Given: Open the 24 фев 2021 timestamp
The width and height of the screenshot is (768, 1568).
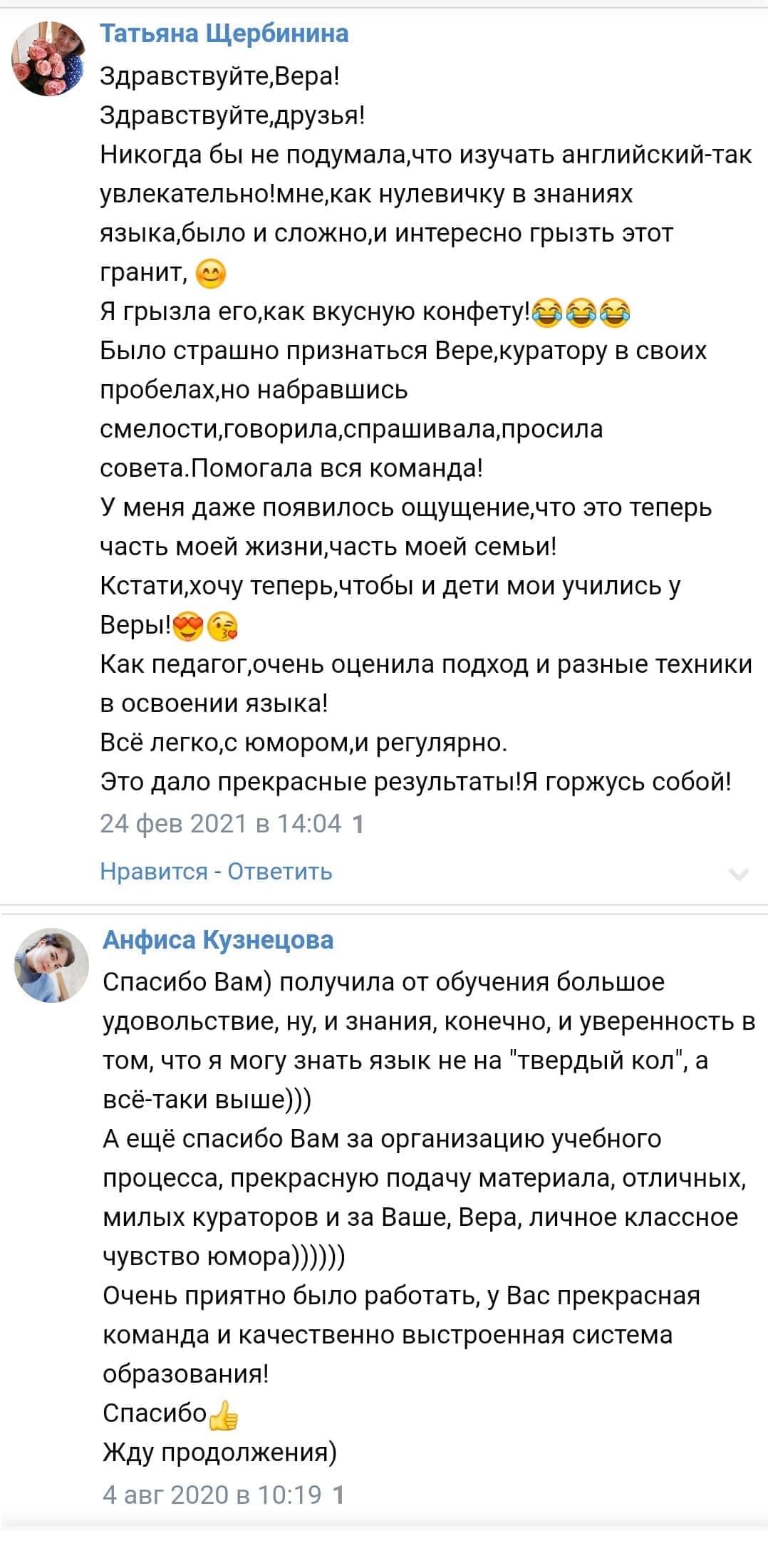Looking at the screenshot, I should (221, 823).
